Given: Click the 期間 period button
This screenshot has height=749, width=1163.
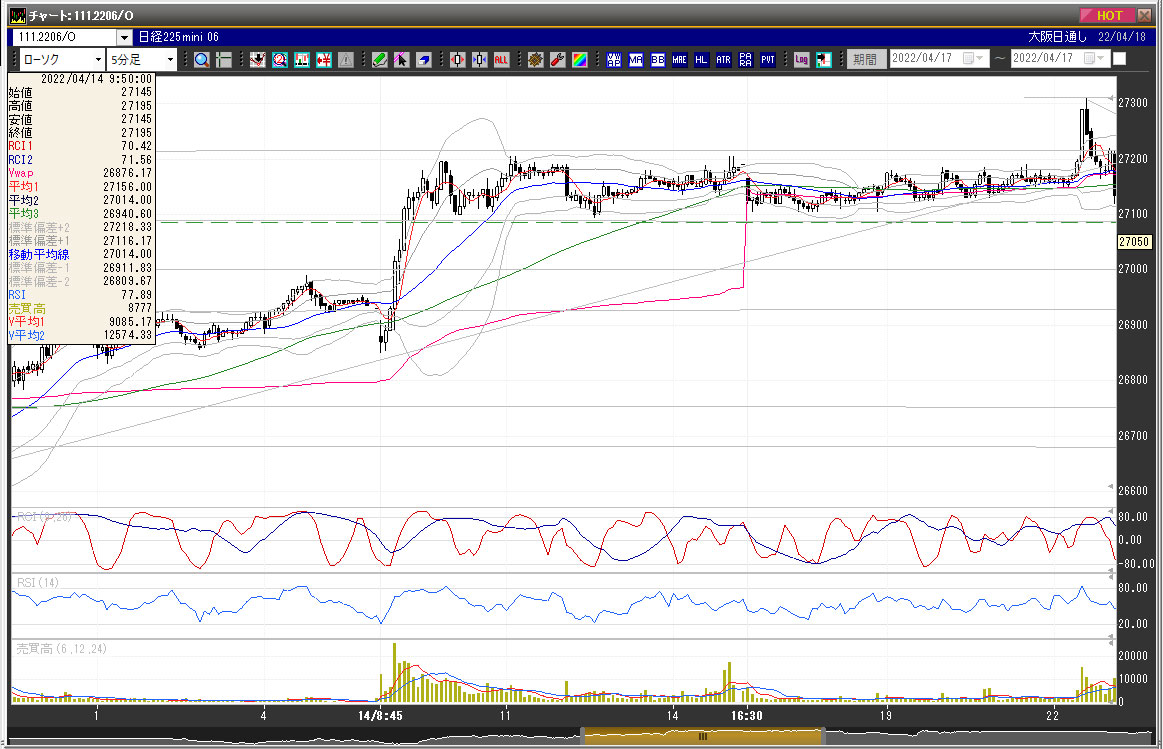Looking at the screenshot, I should [866, 59].
